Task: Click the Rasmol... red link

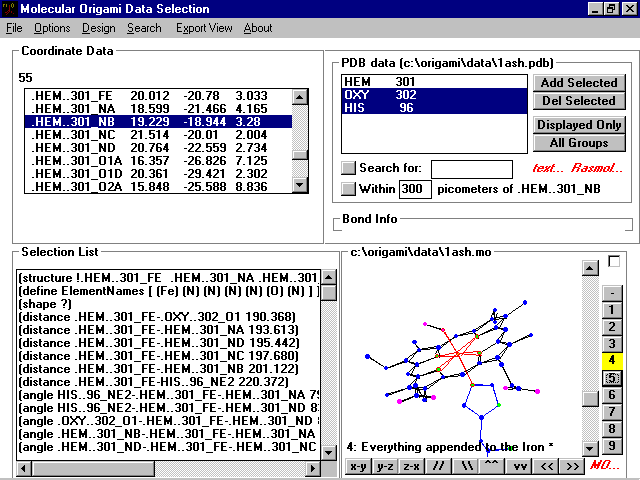Action: pos(598,168)
